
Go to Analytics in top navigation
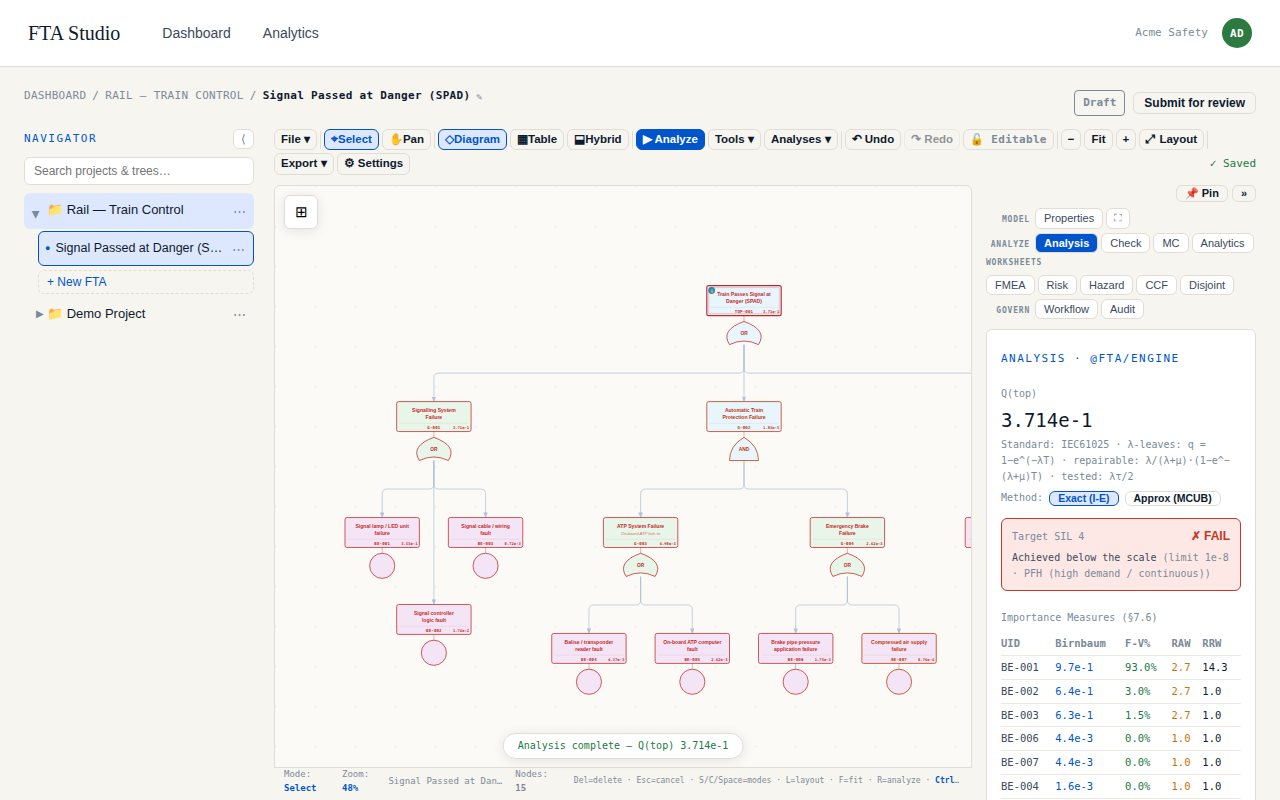pyautogui.click(x=291, y=33)
